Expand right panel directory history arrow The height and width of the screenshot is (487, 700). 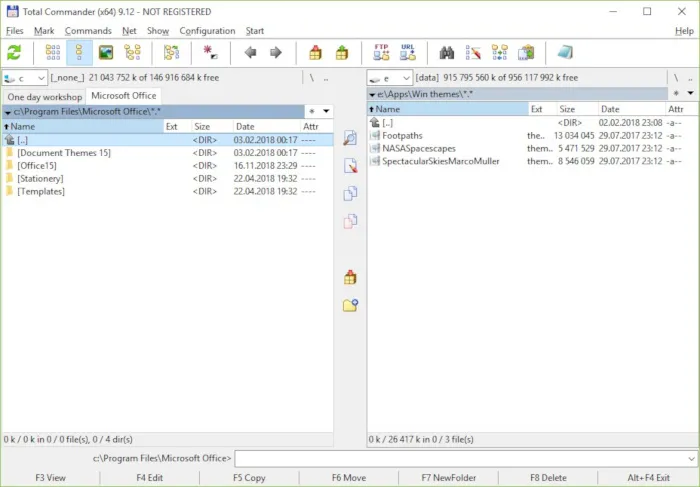click(x=691, y=94)
